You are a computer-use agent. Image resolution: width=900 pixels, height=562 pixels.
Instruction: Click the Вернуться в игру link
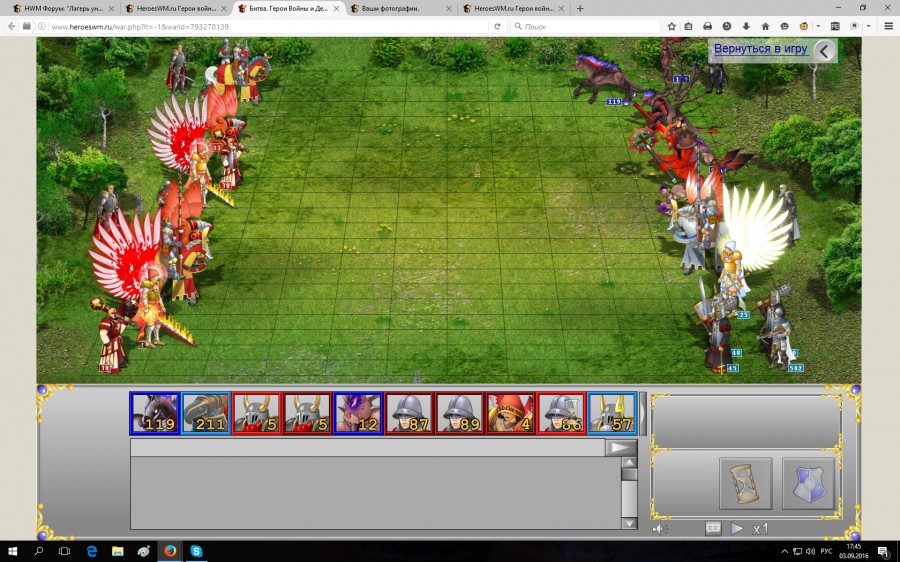761,49
